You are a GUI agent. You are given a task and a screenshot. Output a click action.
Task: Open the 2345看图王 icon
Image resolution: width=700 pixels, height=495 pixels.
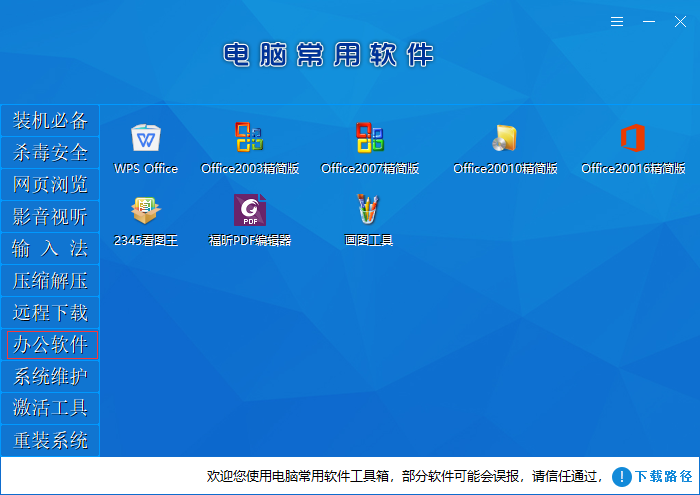pos(146,210)
